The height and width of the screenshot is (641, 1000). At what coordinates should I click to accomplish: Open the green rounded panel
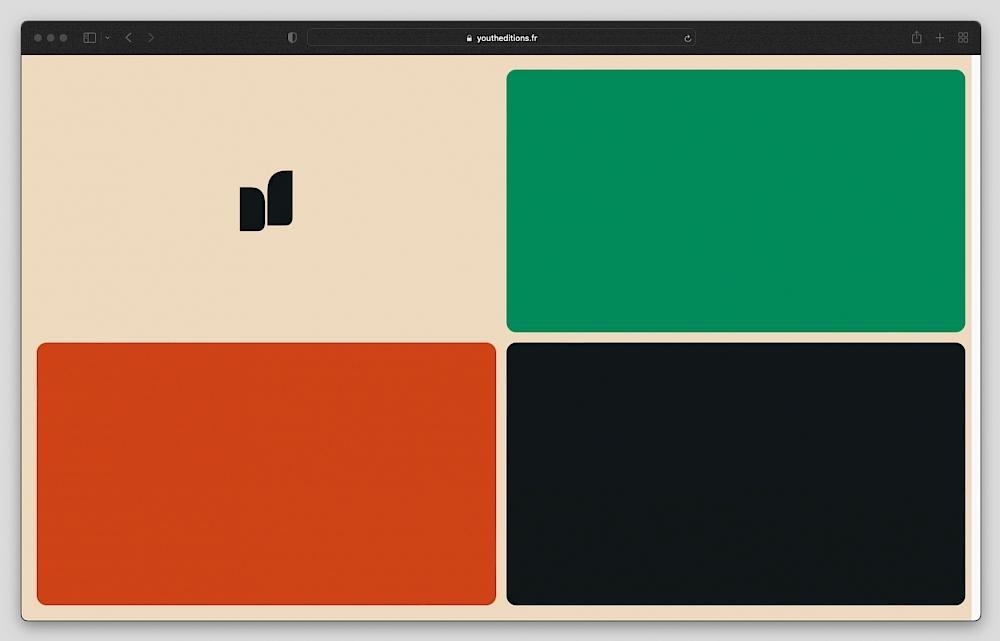pos(735,200)
